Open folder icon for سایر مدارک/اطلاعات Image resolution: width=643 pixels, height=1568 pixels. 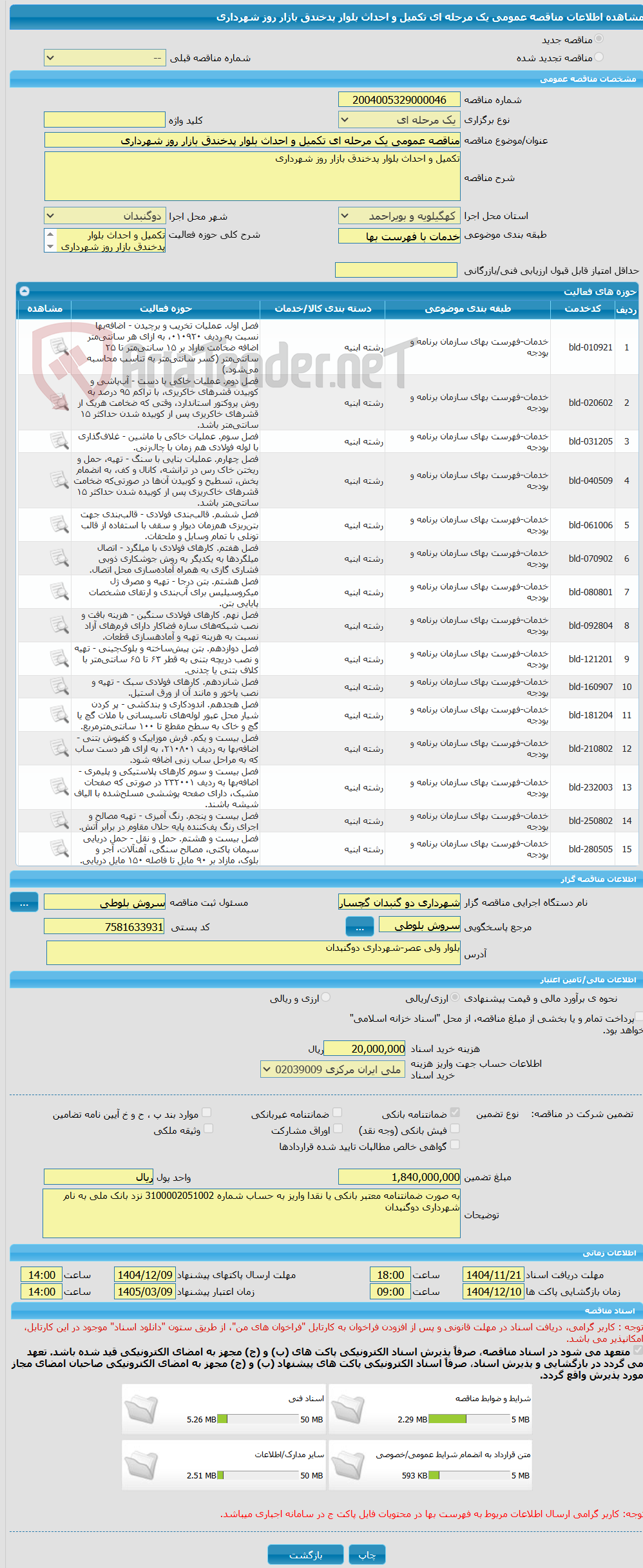141,1465
